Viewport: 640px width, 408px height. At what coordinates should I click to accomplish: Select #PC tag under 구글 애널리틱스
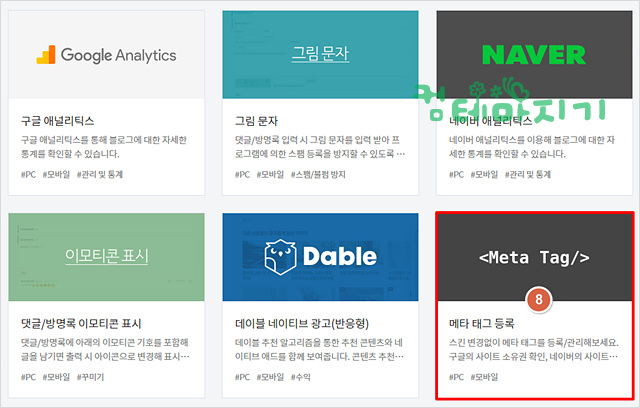[x=29, y=175]
